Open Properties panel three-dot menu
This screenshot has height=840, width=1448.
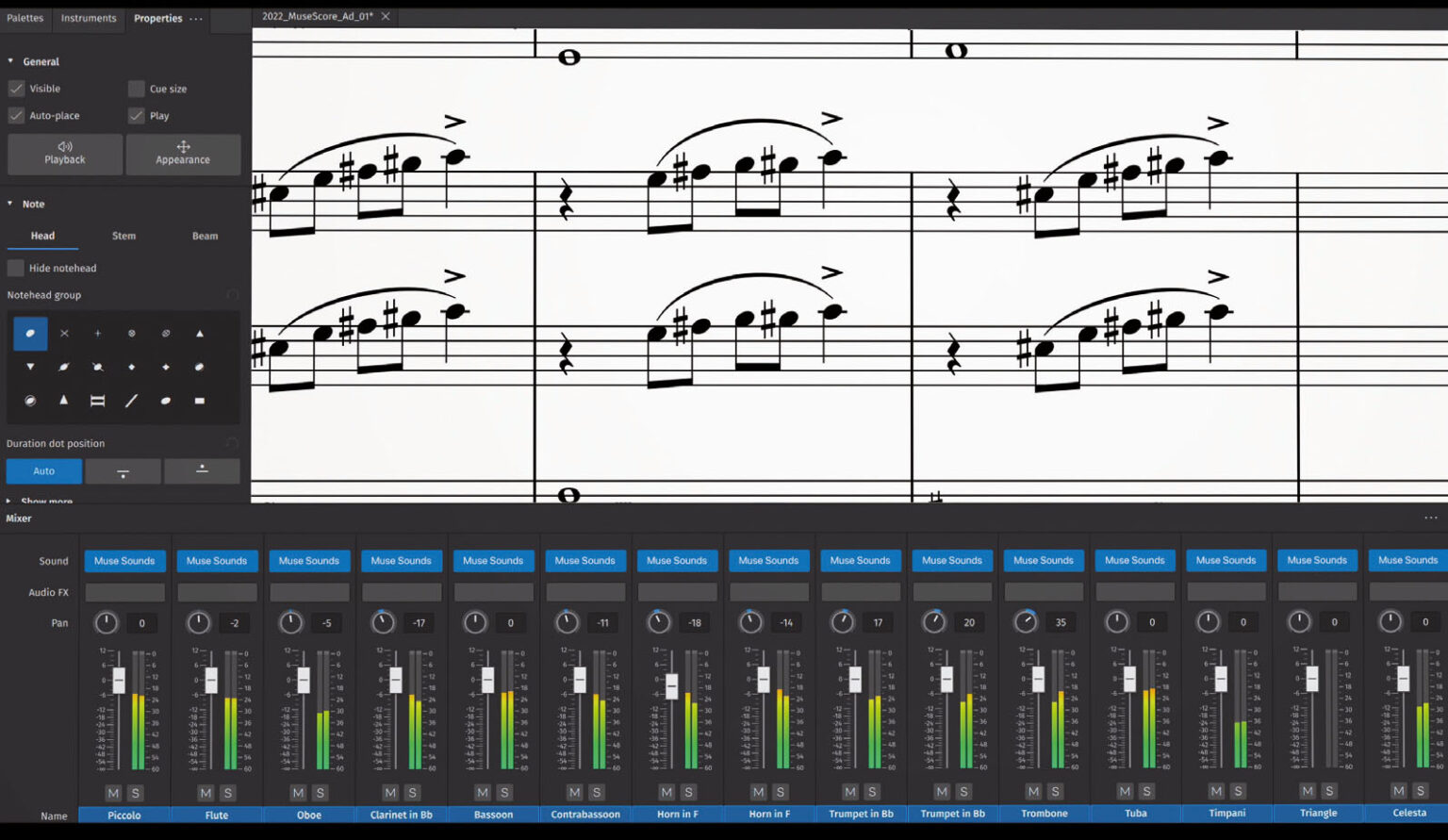196,19
